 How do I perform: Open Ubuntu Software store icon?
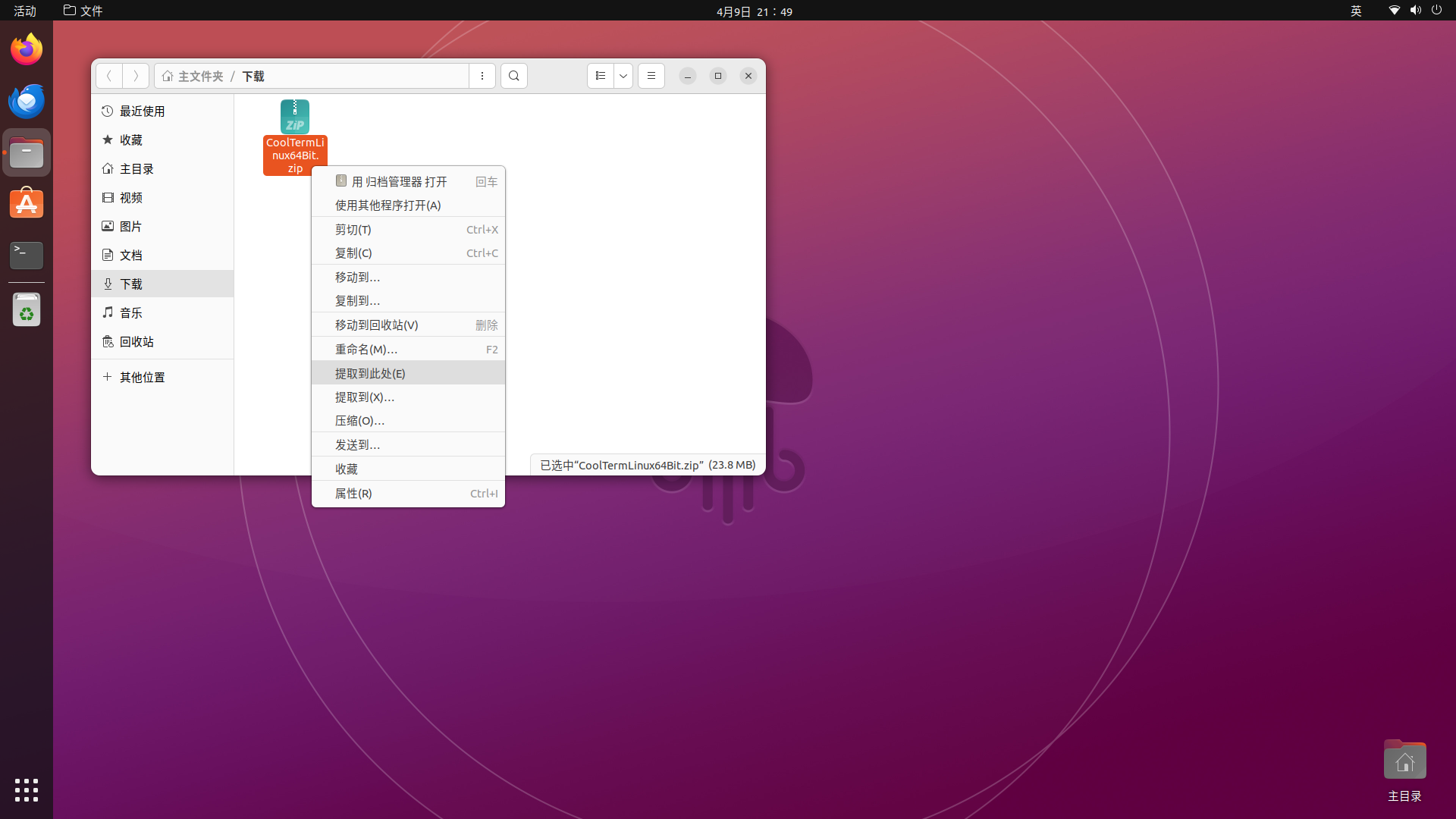point(27,203)
